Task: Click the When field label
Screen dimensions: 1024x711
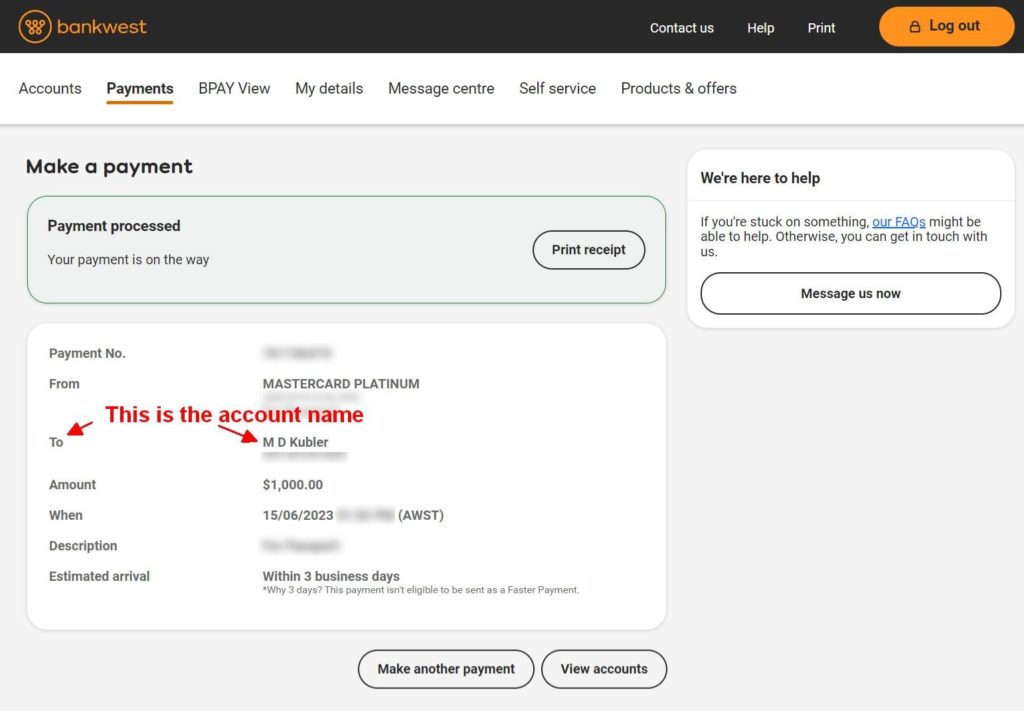Action: 66,515
